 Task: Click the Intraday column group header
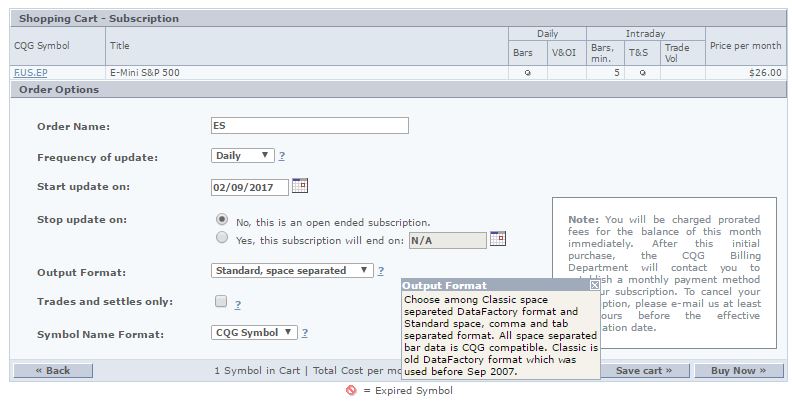pos(646,34)
